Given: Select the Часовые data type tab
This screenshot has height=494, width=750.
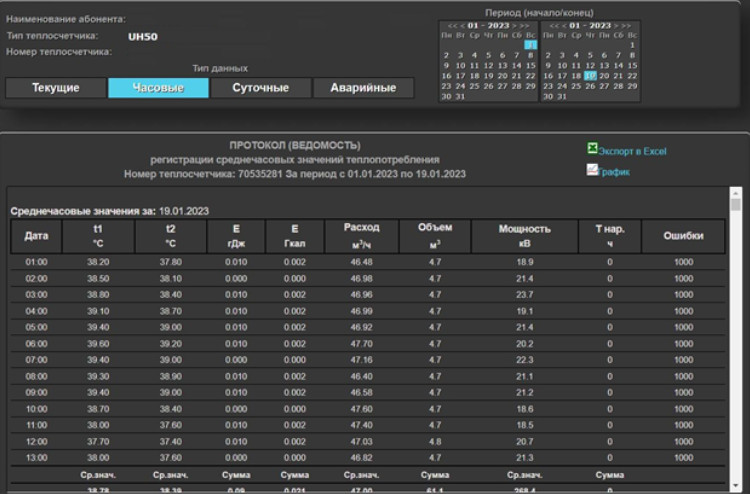Looking at the screenshot, I should pos(158,88).
